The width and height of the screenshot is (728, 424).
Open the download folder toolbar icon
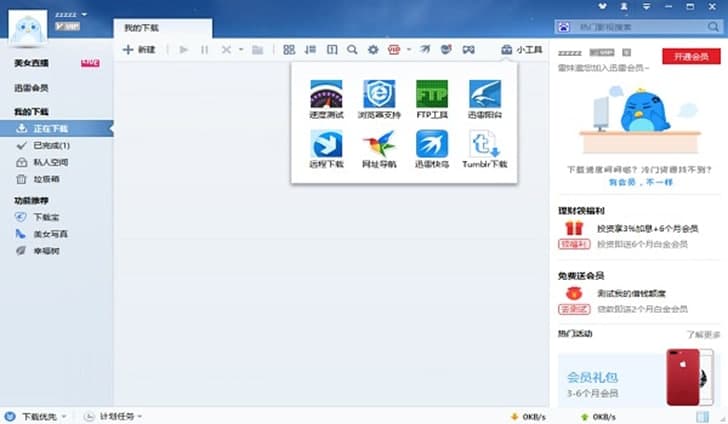pyautogui.click(x=257, y=49)
